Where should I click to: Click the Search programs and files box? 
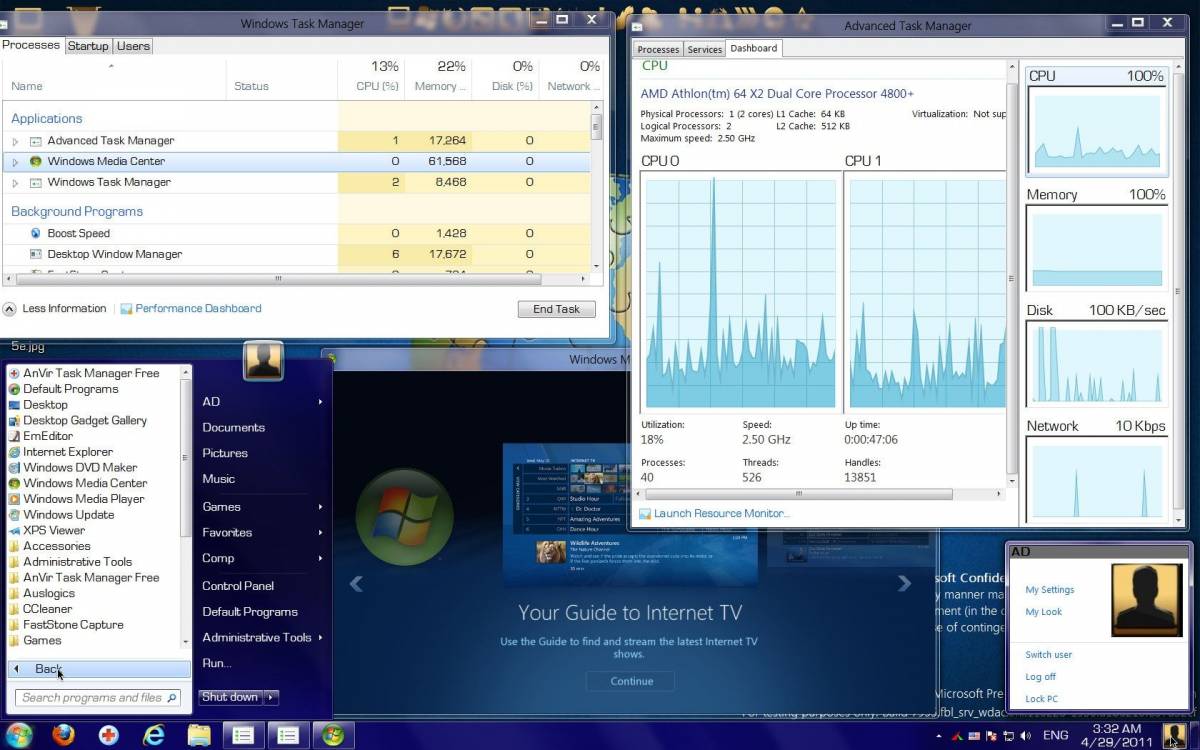pos(98,698)
